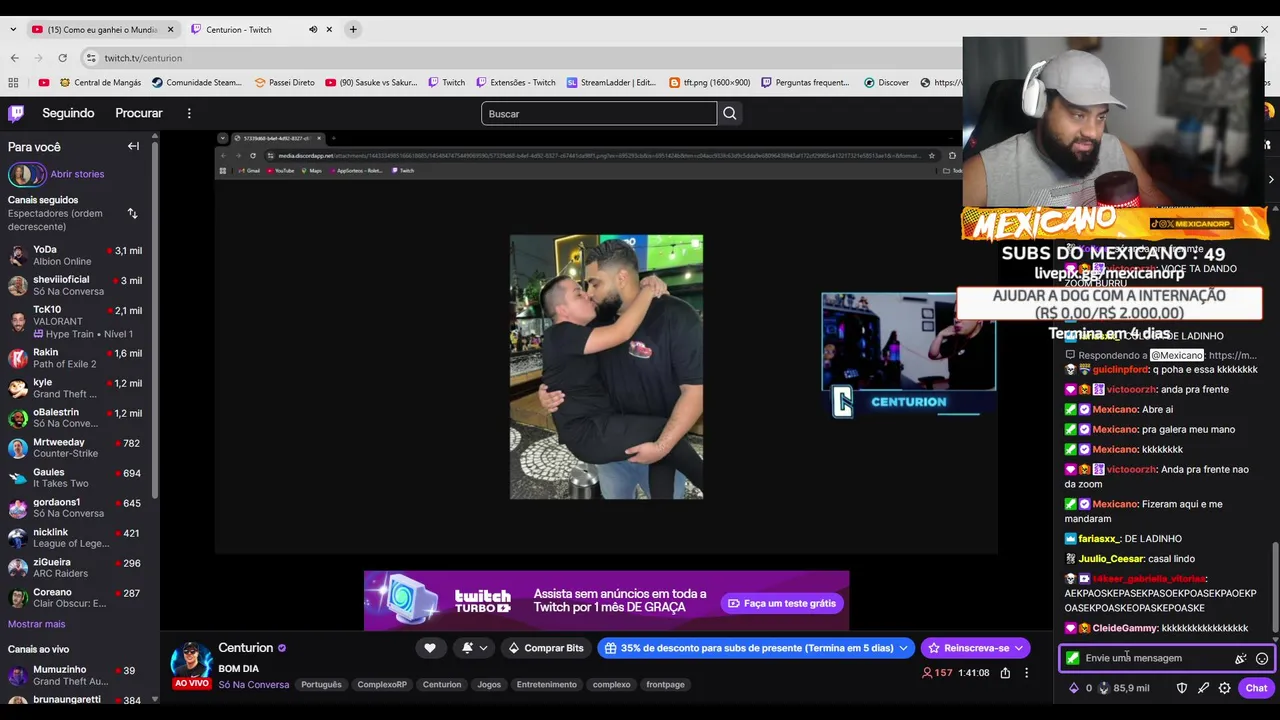Mute the Centurion Twitch tab audio
The image size is (1280, 720).
tap(313, 29)
